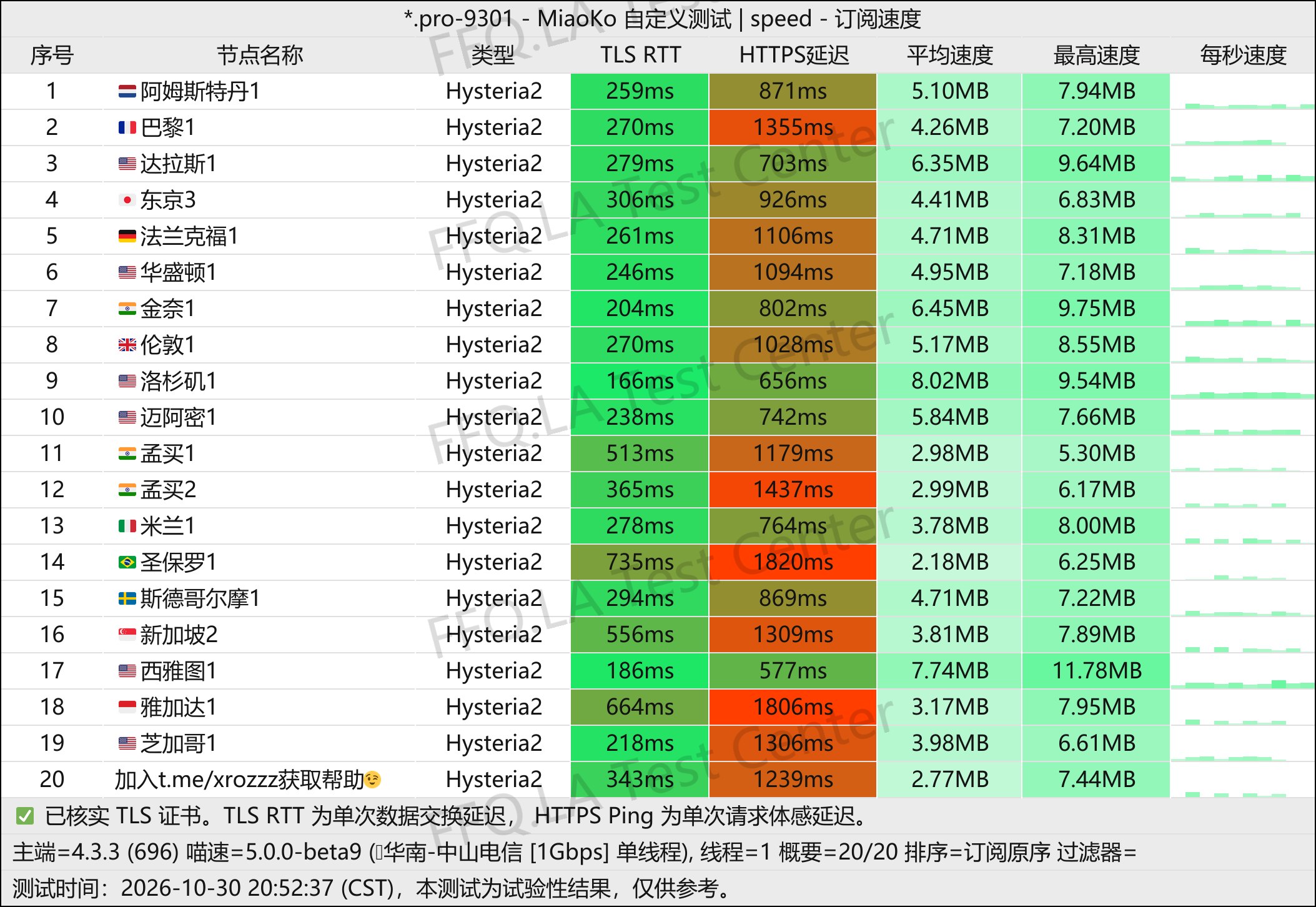Screen dimensions: 1316x907
Task: Click the 类型 column header
Action: coord(493,56)
